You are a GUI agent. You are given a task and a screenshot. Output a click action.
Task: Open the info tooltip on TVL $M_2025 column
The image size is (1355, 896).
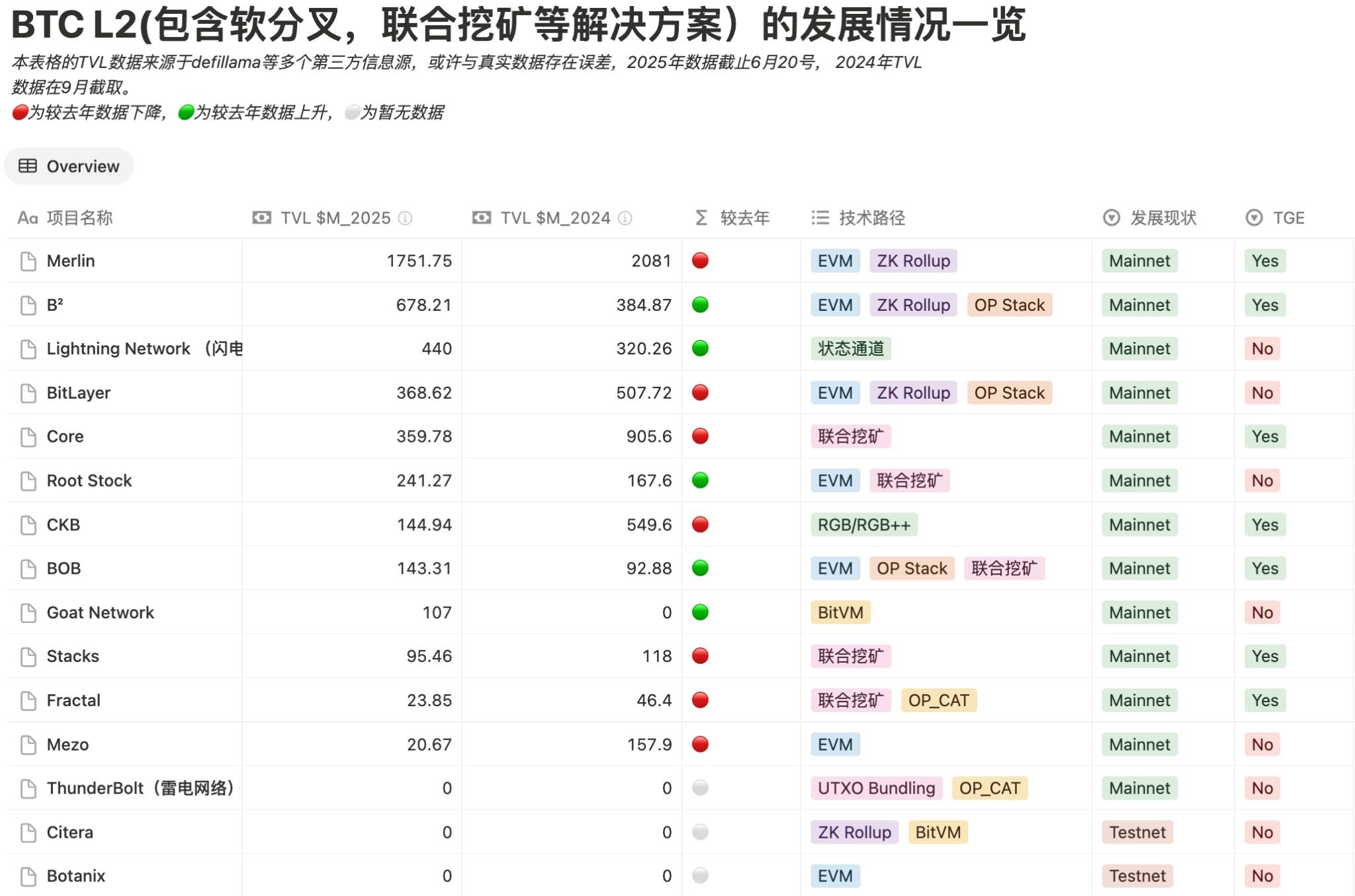[406, 218]
